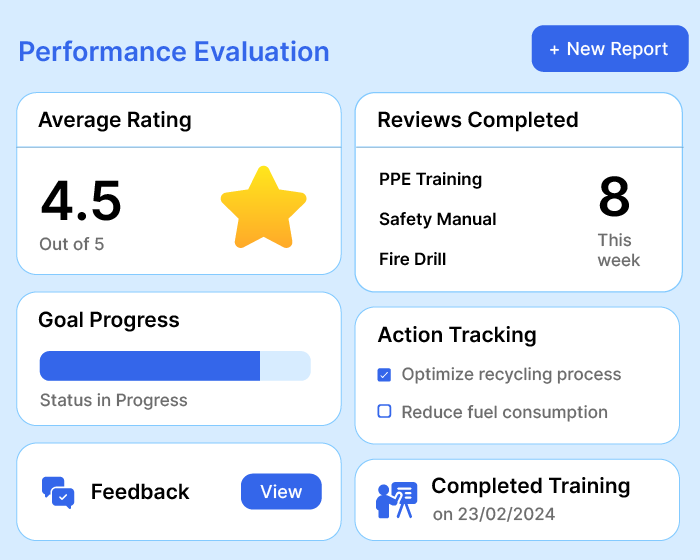Check Reduce fuel consumption checkbox

(384, 411)
